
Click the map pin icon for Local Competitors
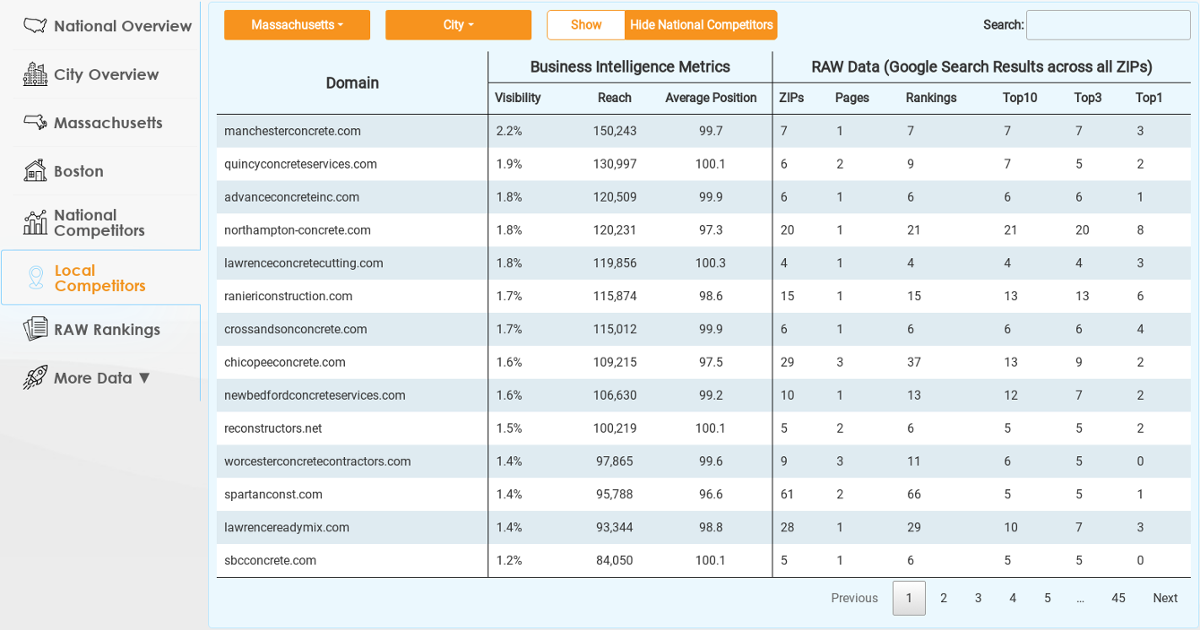[36, 277]
